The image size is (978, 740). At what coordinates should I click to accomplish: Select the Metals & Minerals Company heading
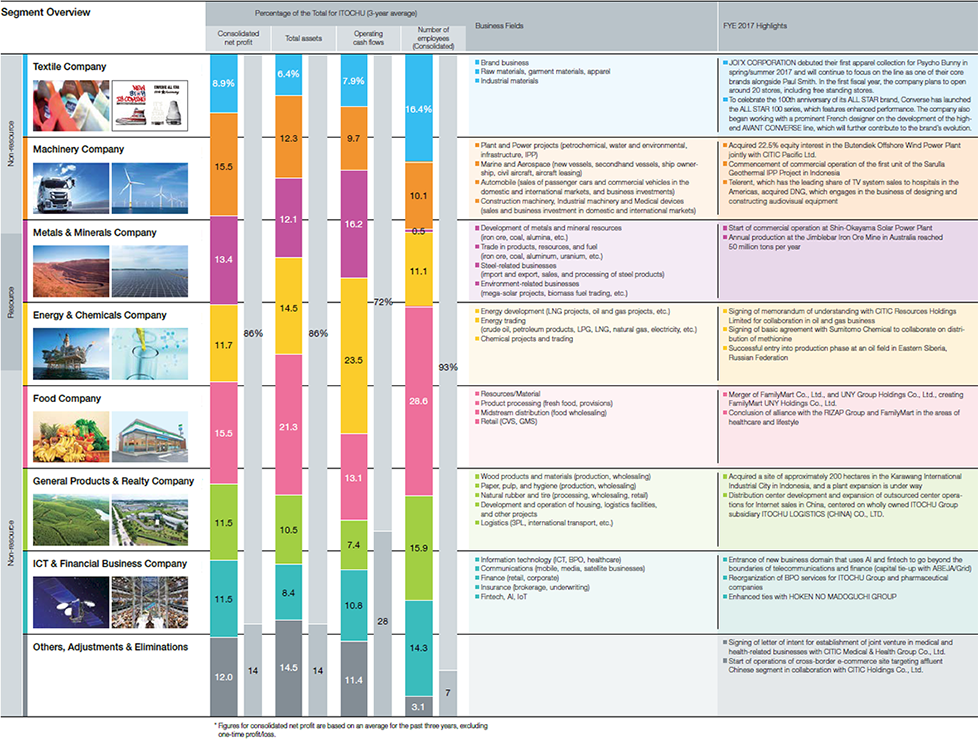click(x=94, y=232)
